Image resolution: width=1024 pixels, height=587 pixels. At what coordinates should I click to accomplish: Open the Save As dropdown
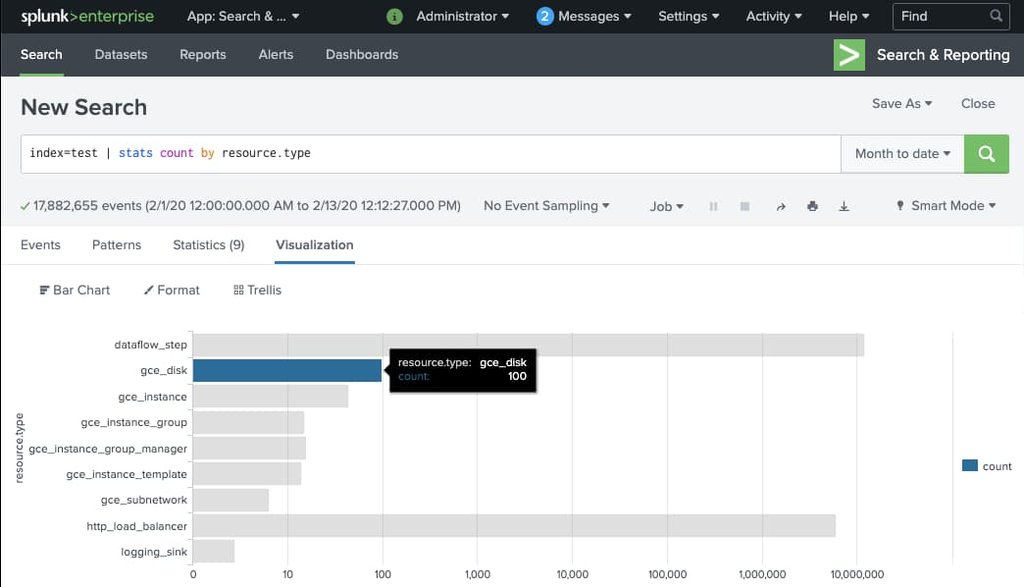point(902,104)
